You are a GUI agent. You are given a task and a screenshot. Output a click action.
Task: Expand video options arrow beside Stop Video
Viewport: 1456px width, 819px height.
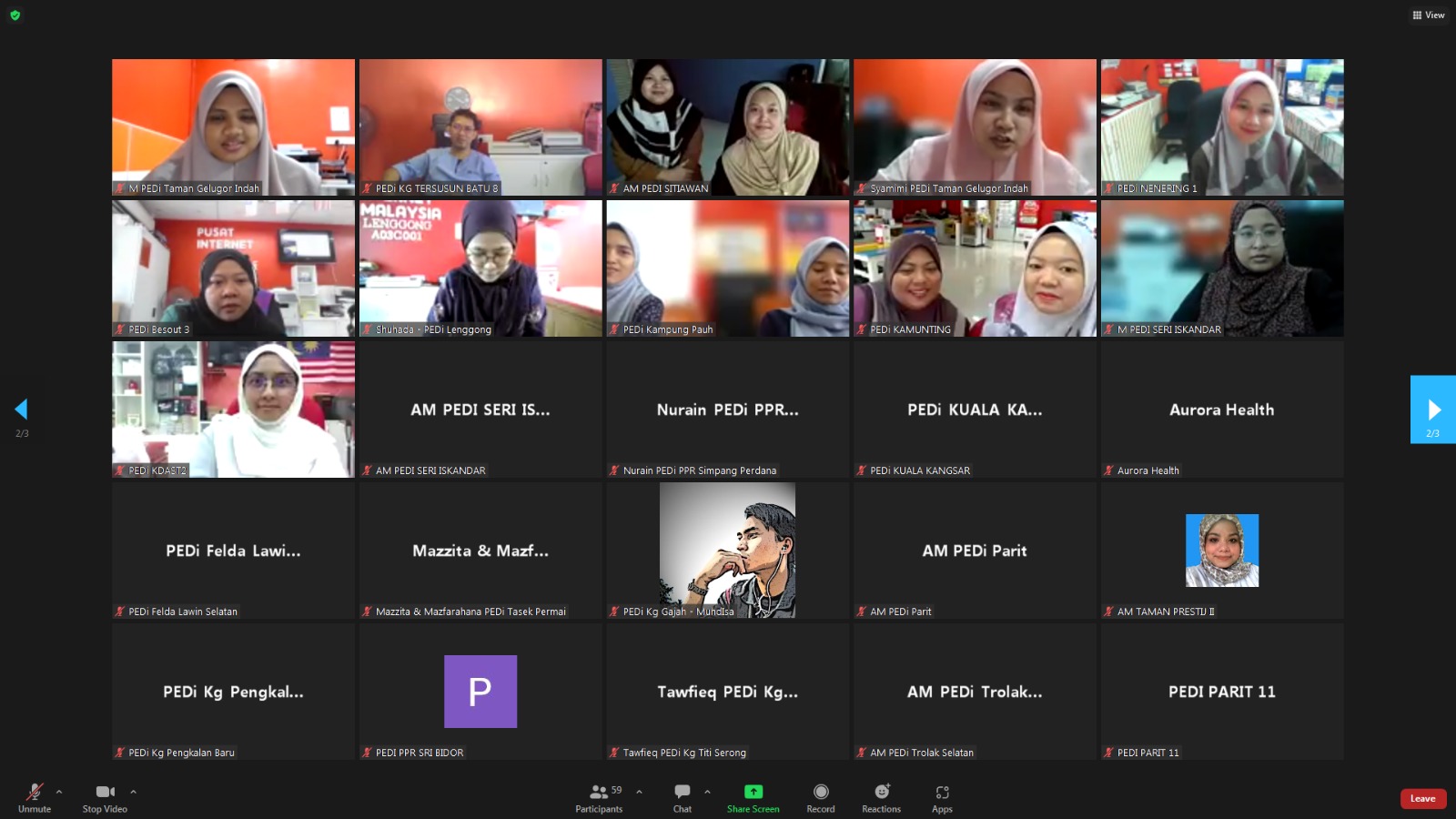(x=133, y=792)
